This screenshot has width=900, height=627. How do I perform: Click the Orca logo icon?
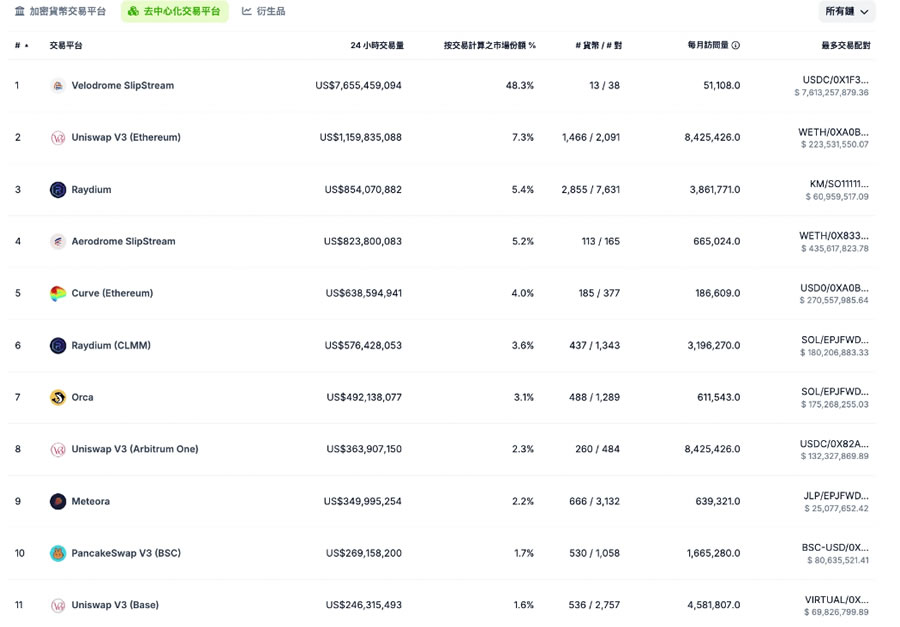(x=58, y=397)
